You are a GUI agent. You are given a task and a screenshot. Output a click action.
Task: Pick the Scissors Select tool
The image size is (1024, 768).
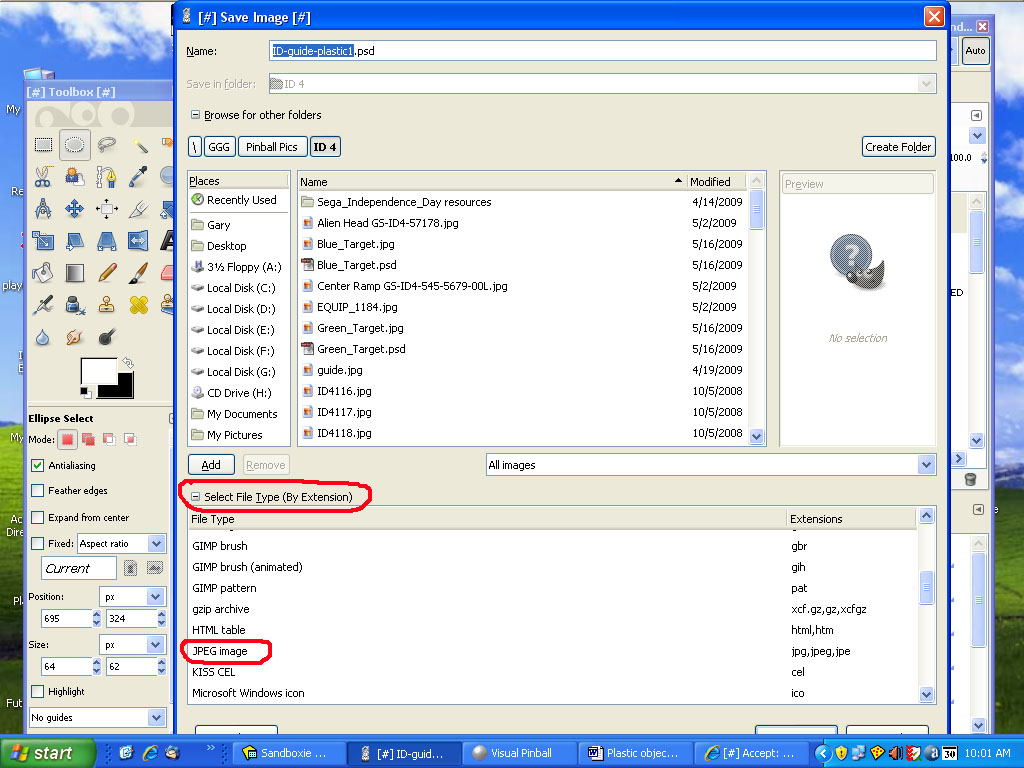pos(43,177)
